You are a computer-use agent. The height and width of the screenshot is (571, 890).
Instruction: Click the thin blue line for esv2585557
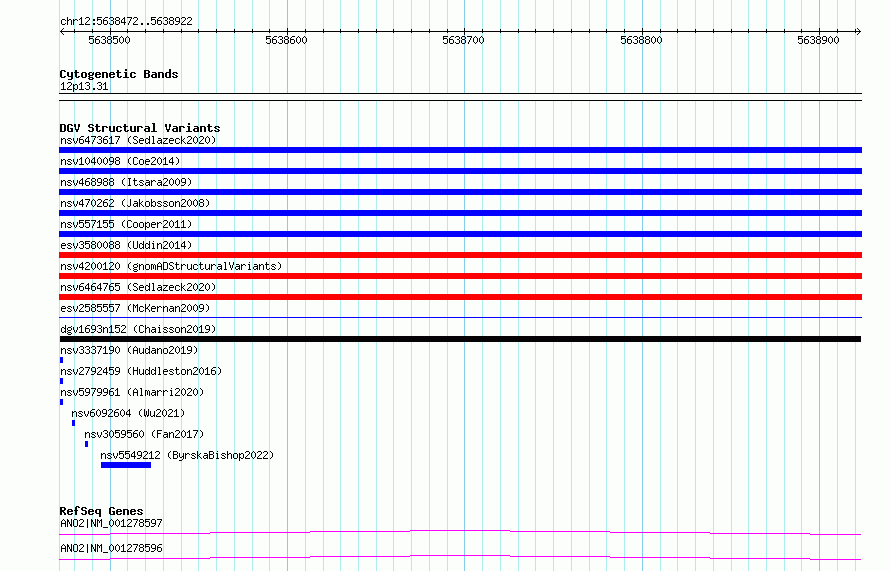tap(460, 317)
